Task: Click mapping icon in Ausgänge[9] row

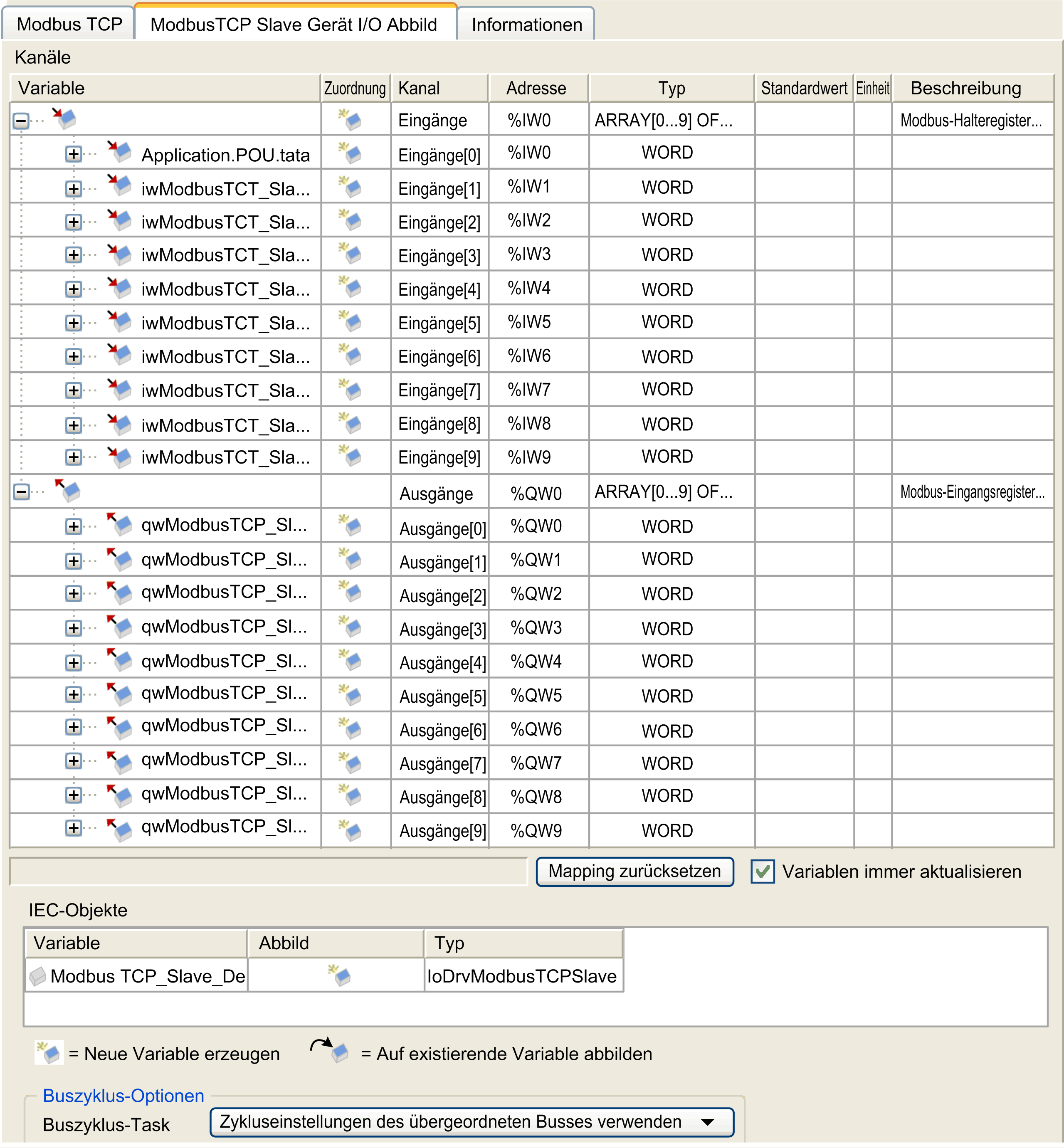Action: point(350,830)
